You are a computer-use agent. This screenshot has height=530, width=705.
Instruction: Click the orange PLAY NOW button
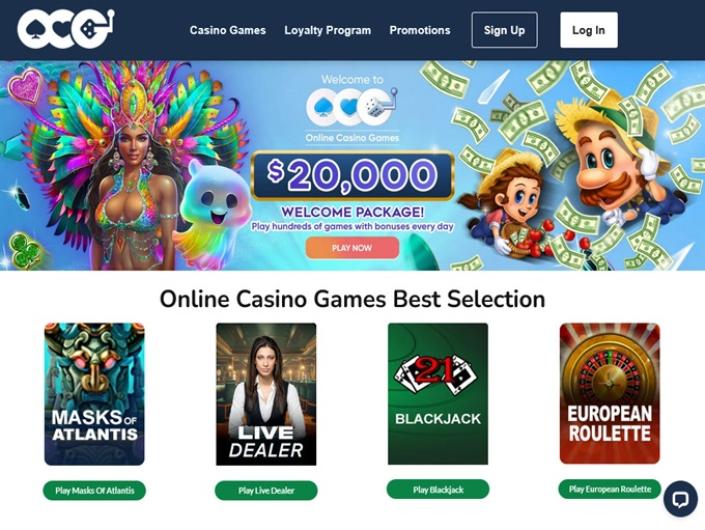tap(352, 248)
